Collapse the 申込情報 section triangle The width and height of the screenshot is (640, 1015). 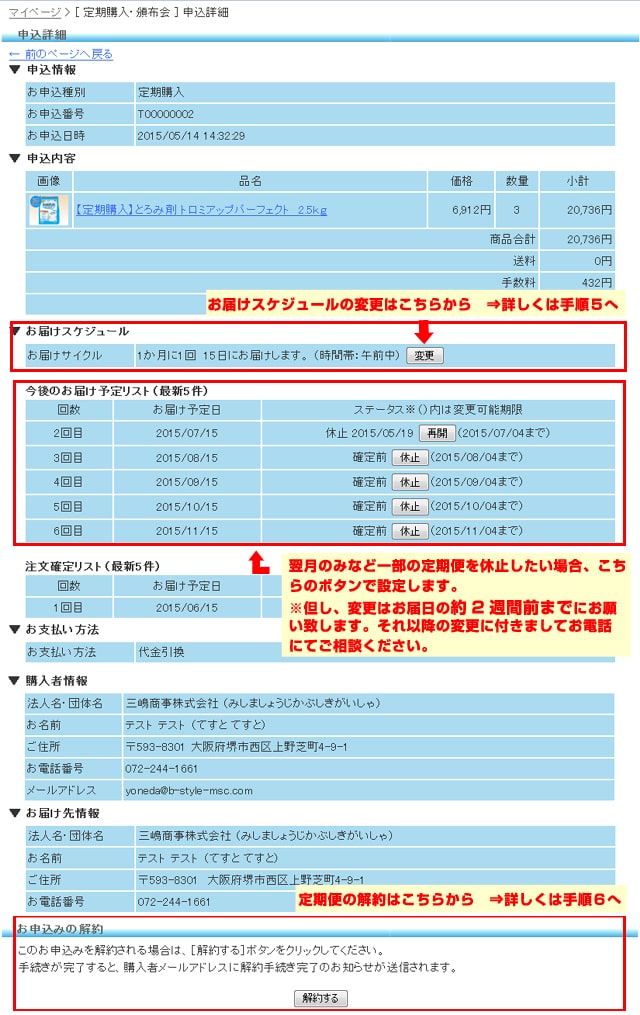[15, 69]
